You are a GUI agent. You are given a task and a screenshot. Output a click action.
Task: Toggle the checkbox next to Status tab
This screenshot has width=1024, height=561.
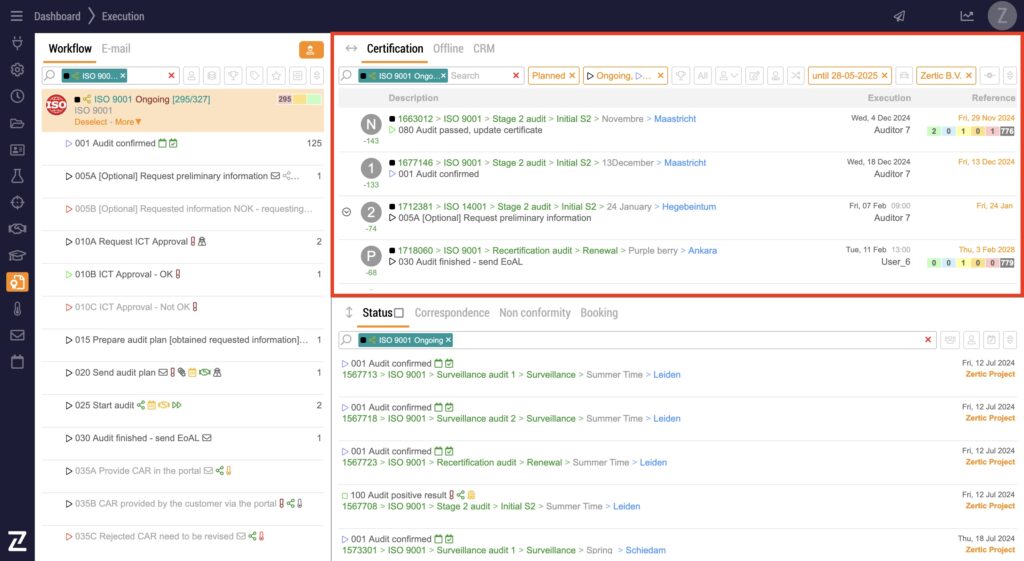pyautogui.click(x=399, y=313)
